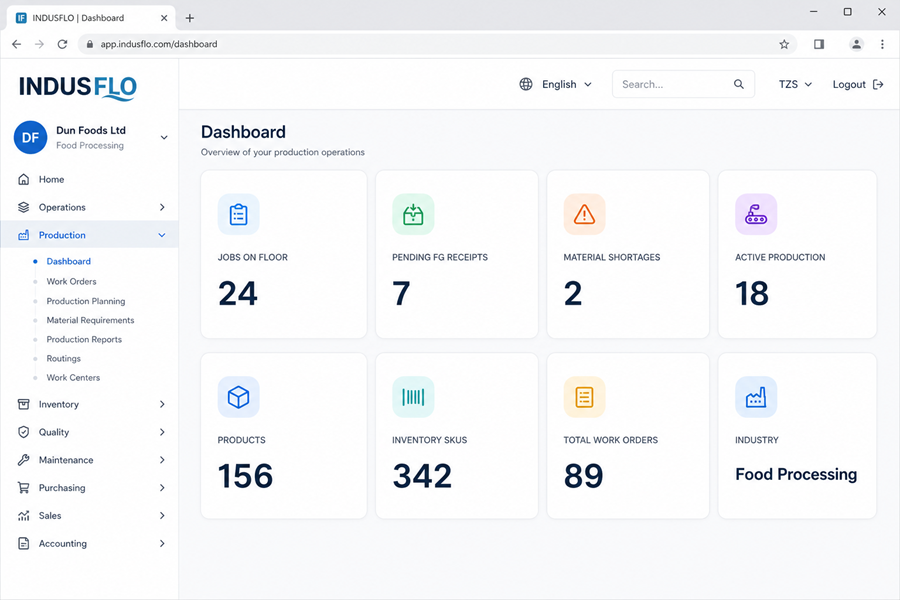The height and width of the screenshot is (600, 900).
Task: Click the Pending FG Receipts inbox icon
Action: point(413,214)
